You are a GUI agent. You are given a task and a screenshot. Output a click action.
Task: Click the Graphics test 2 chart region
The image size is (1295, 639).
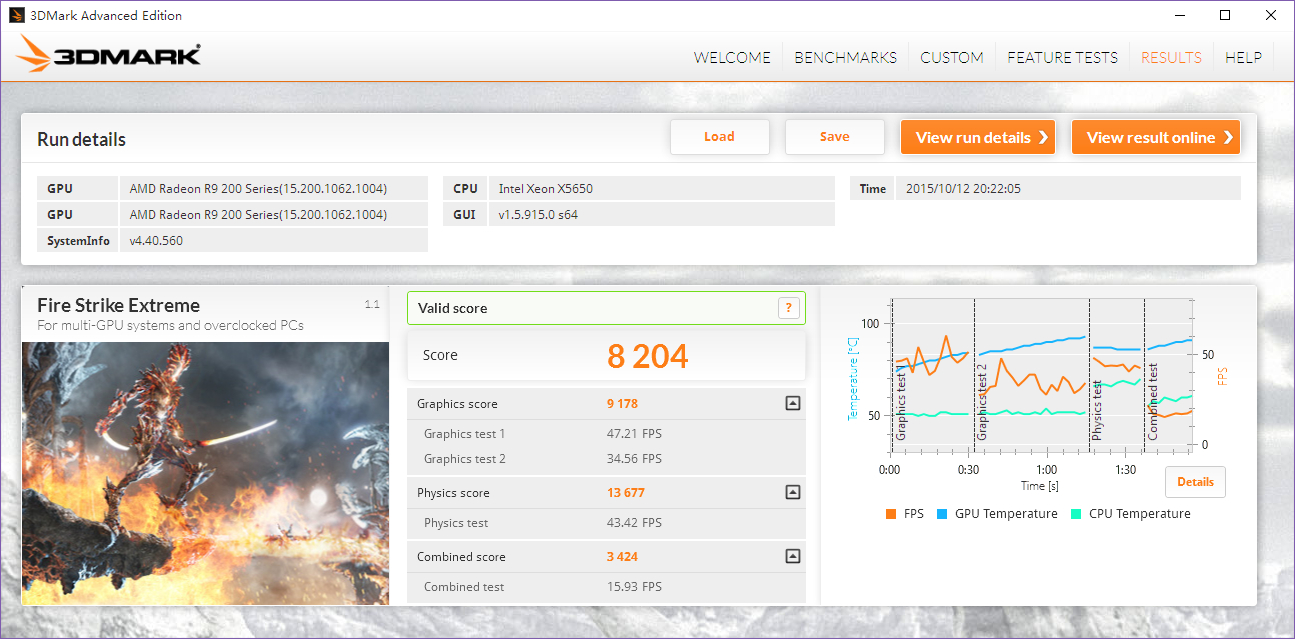point(1031,377)
